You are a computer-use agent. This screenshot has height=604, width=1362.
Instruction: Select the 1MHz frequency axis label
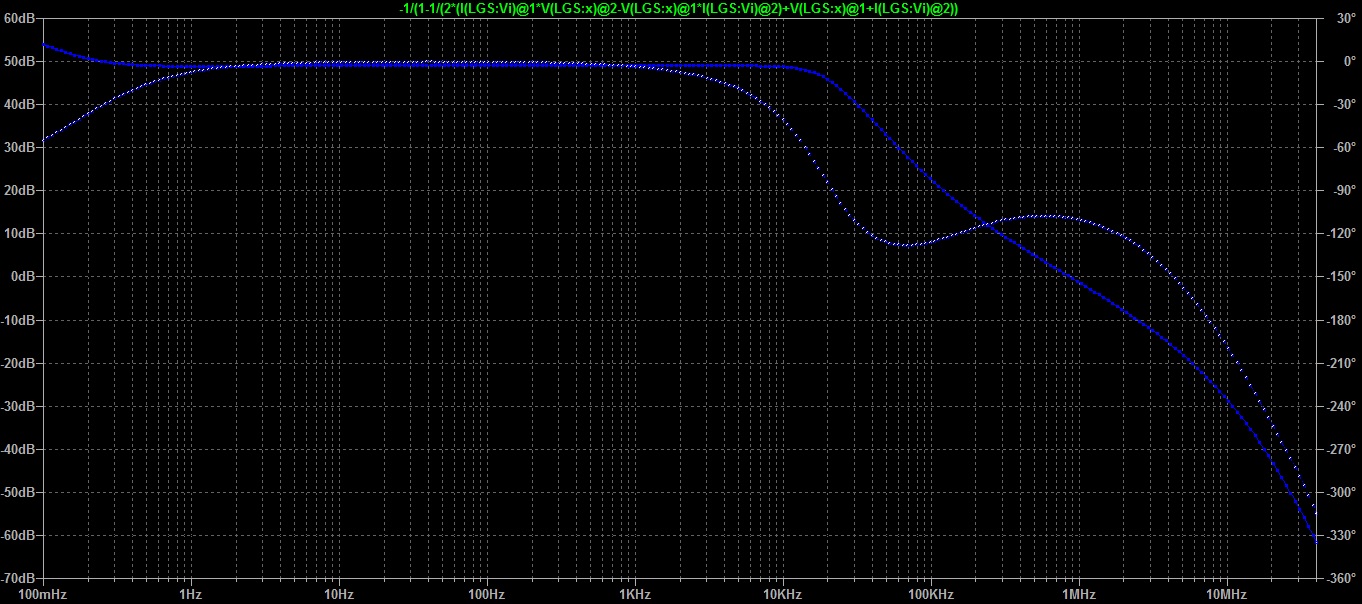[1078, 594]
